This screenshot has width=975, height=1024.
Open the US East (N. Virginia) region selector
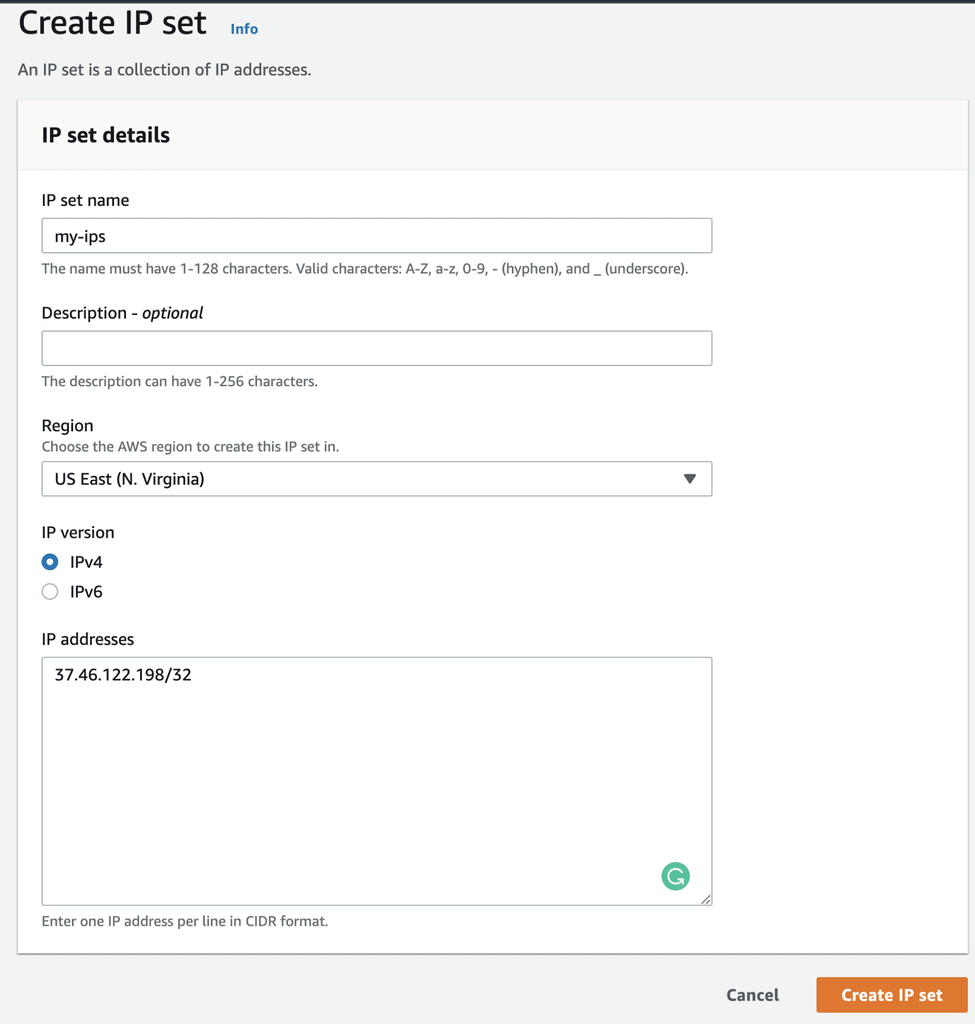point(376,479)
